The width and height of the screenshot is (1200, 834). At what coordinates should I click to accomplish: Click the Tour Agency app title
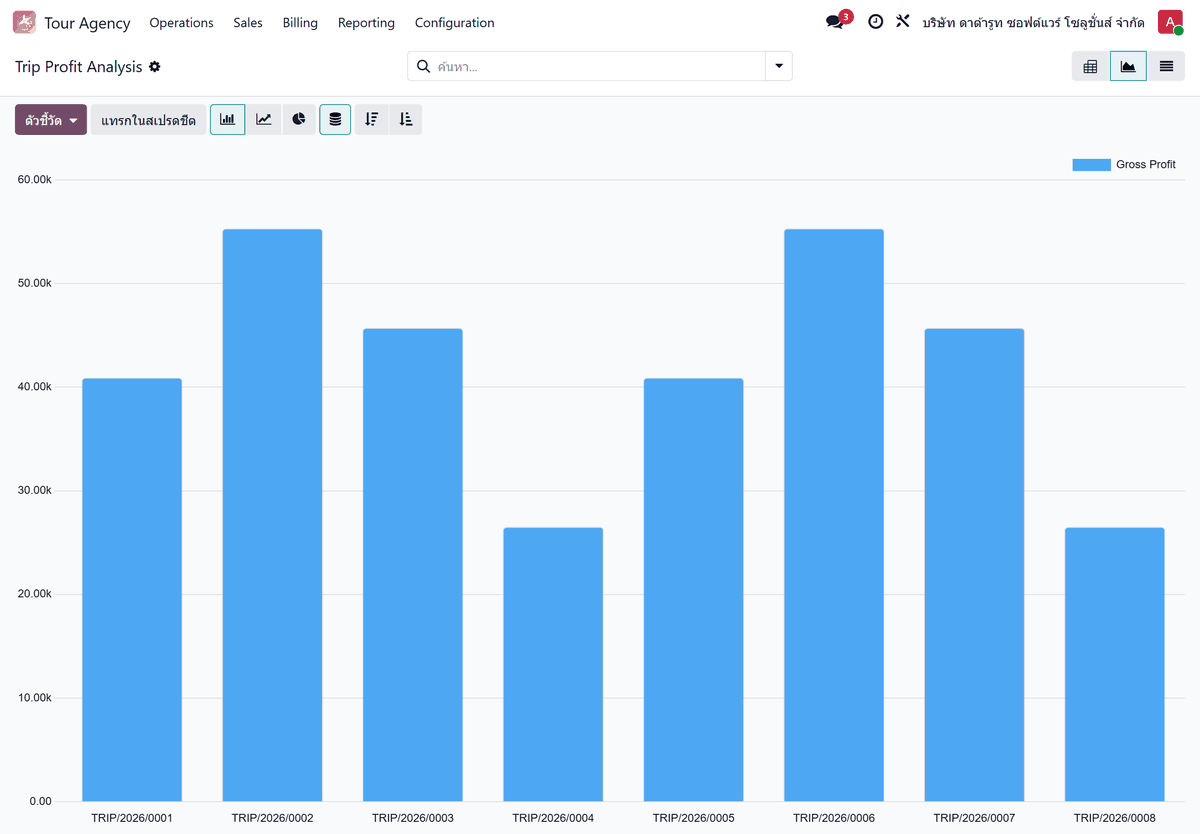pos(87,22)
